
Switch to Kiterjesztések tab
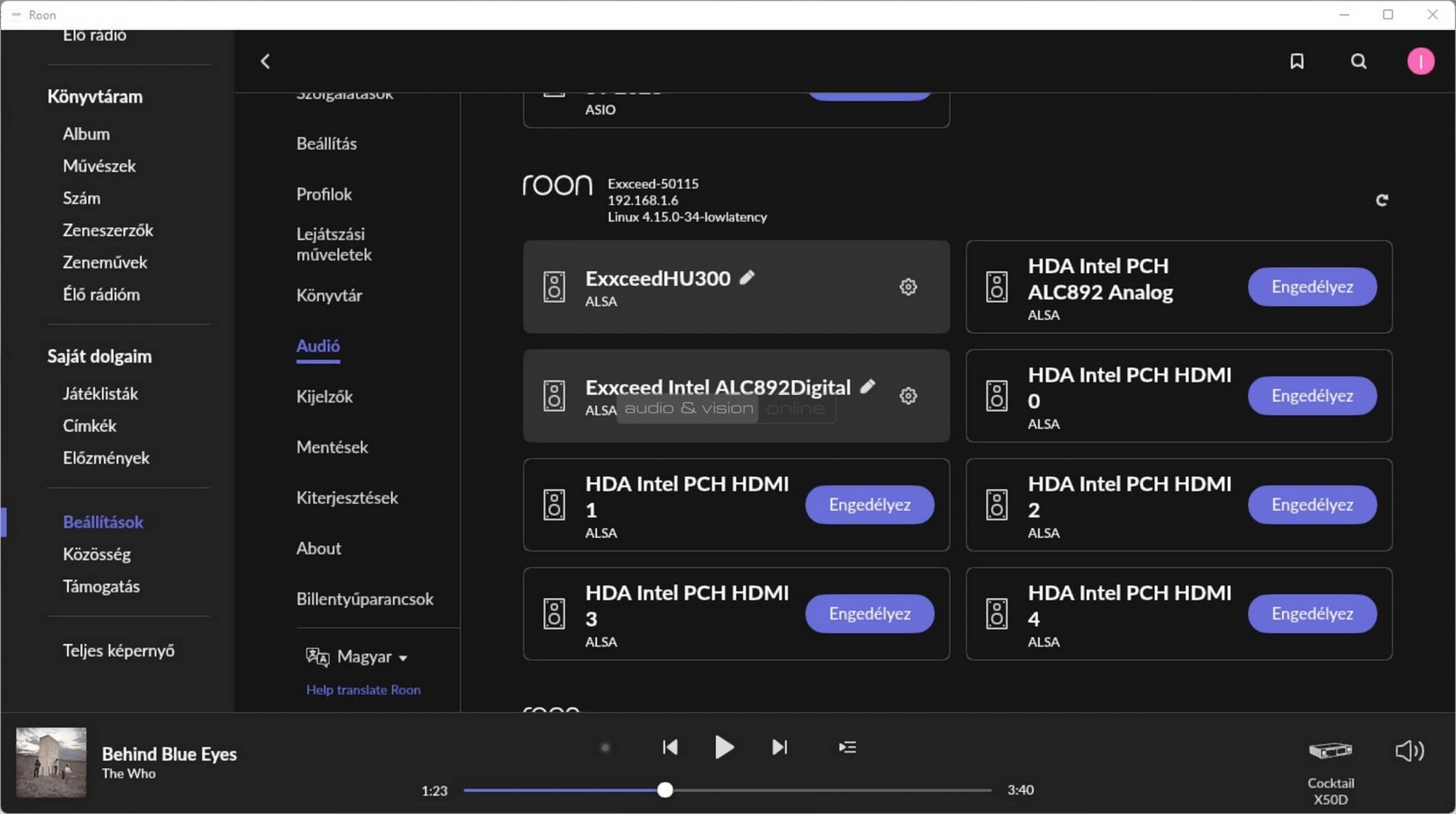coord(347,498)
